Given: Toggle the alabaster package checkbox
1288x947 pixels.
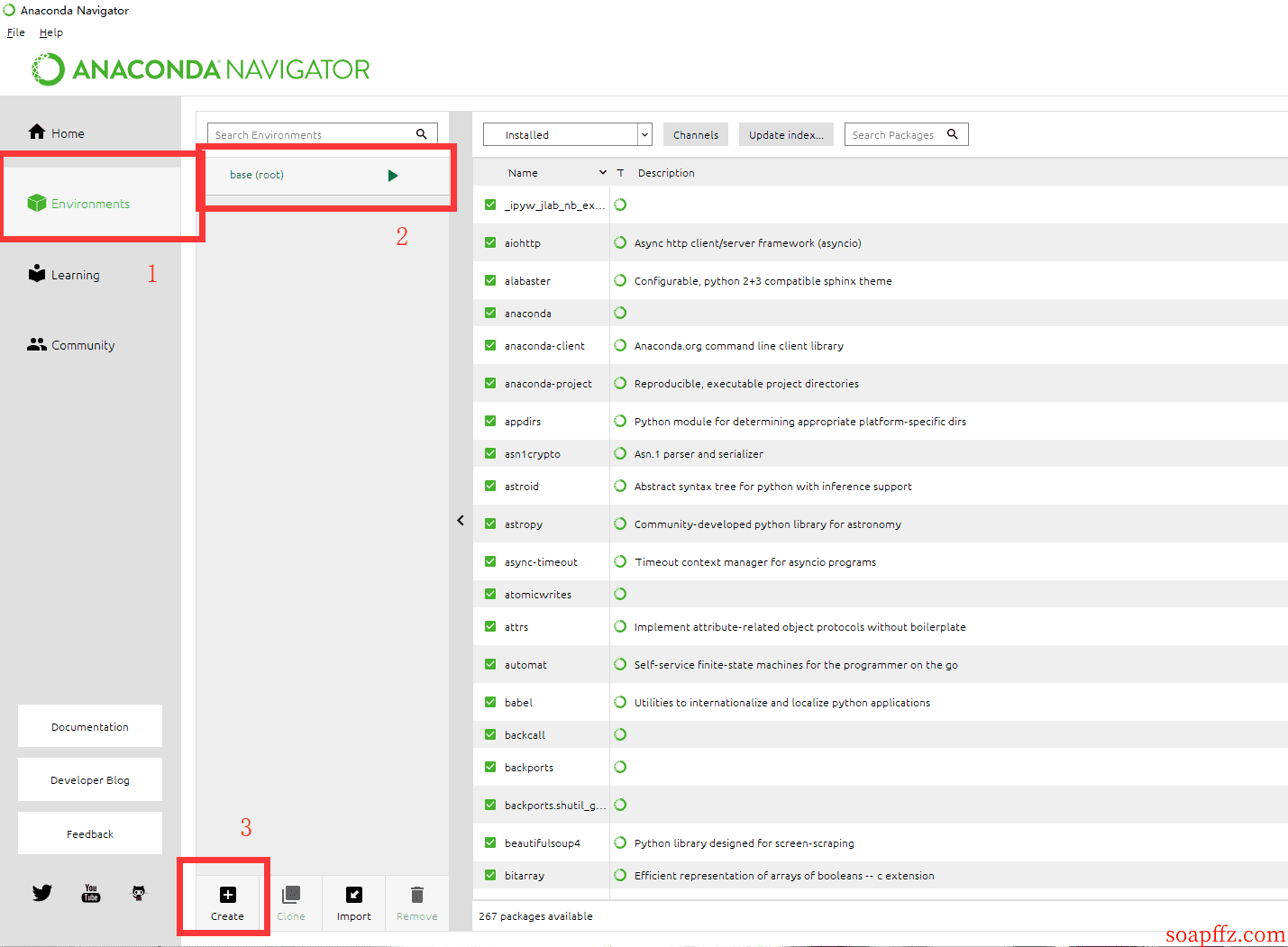Looking at the screenshot, I should tap(490, 280).
